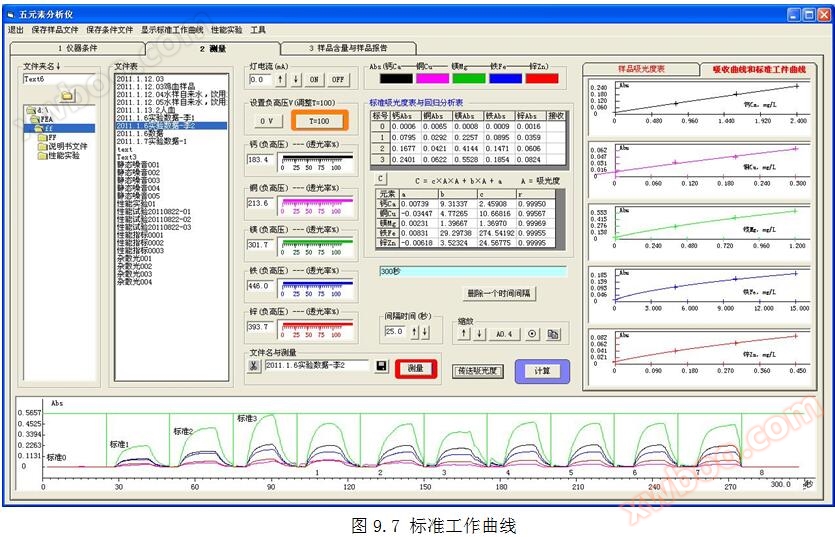Screen dimensions: 835x537
Task: Click the circular target icon in zoom group
Action: (531, 333)
